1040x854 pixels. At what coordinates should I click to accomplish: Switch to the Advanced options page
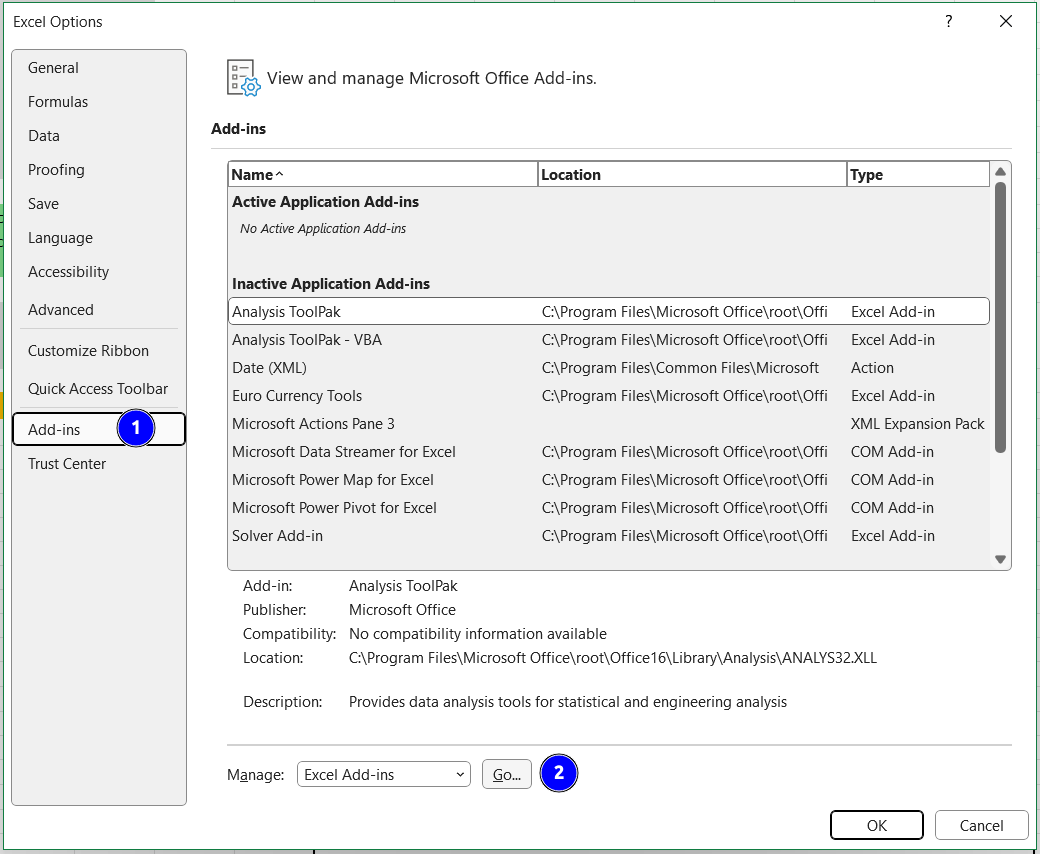click(x=60, y=309)
